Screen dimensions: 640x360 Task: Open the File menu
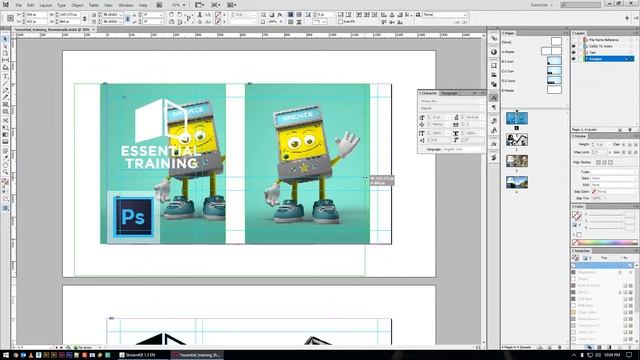pyautogui.click(x=19, y=5)
